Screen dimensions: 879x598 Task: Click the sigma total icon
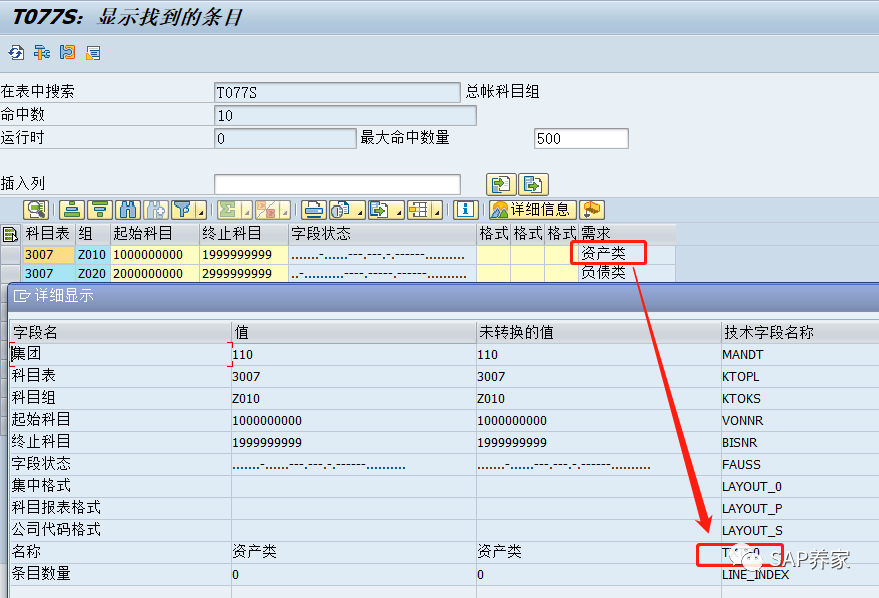click(229, 210)
